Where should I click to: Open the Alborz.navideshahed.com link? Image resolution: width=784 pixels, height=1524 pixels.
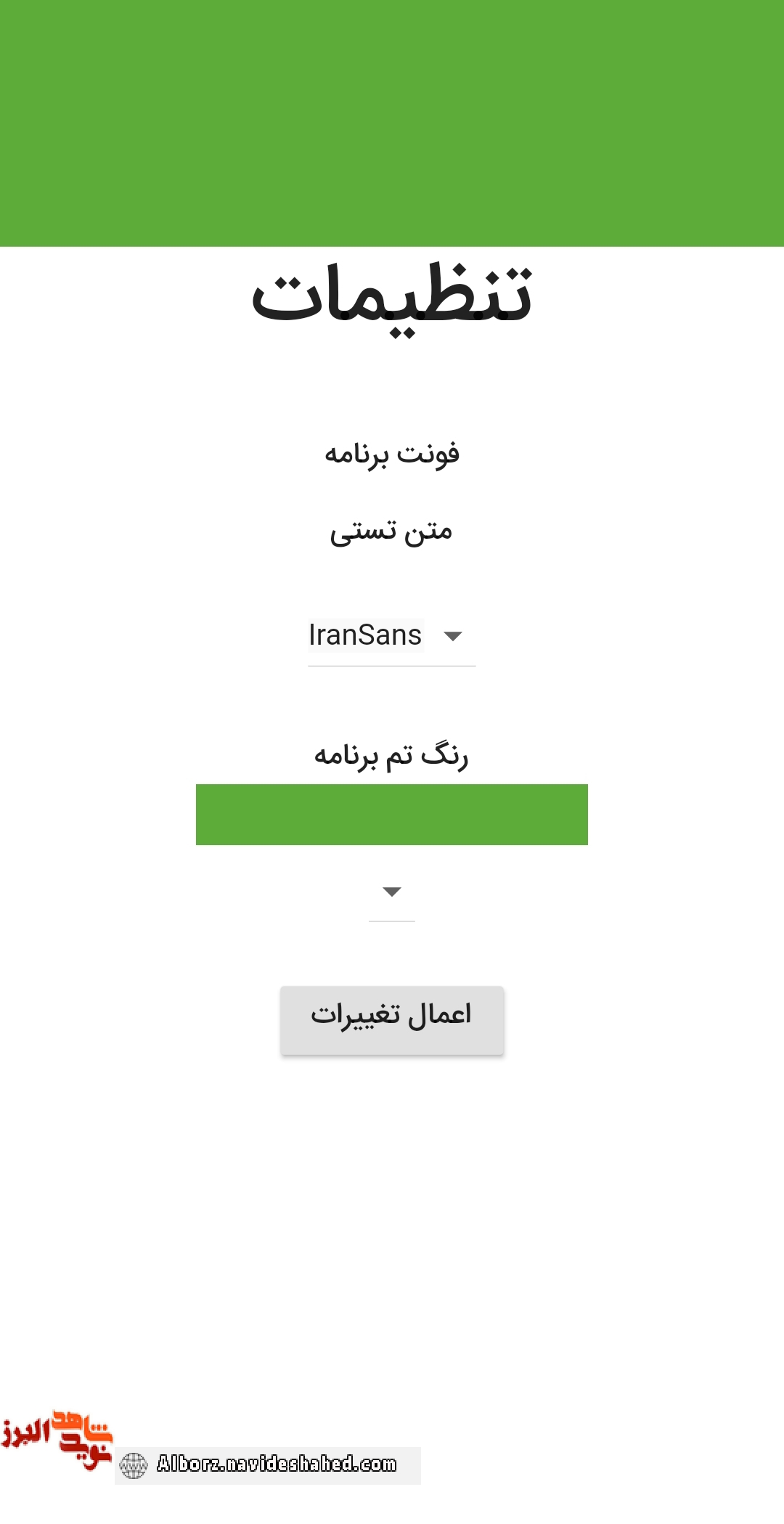[277, 1464]
